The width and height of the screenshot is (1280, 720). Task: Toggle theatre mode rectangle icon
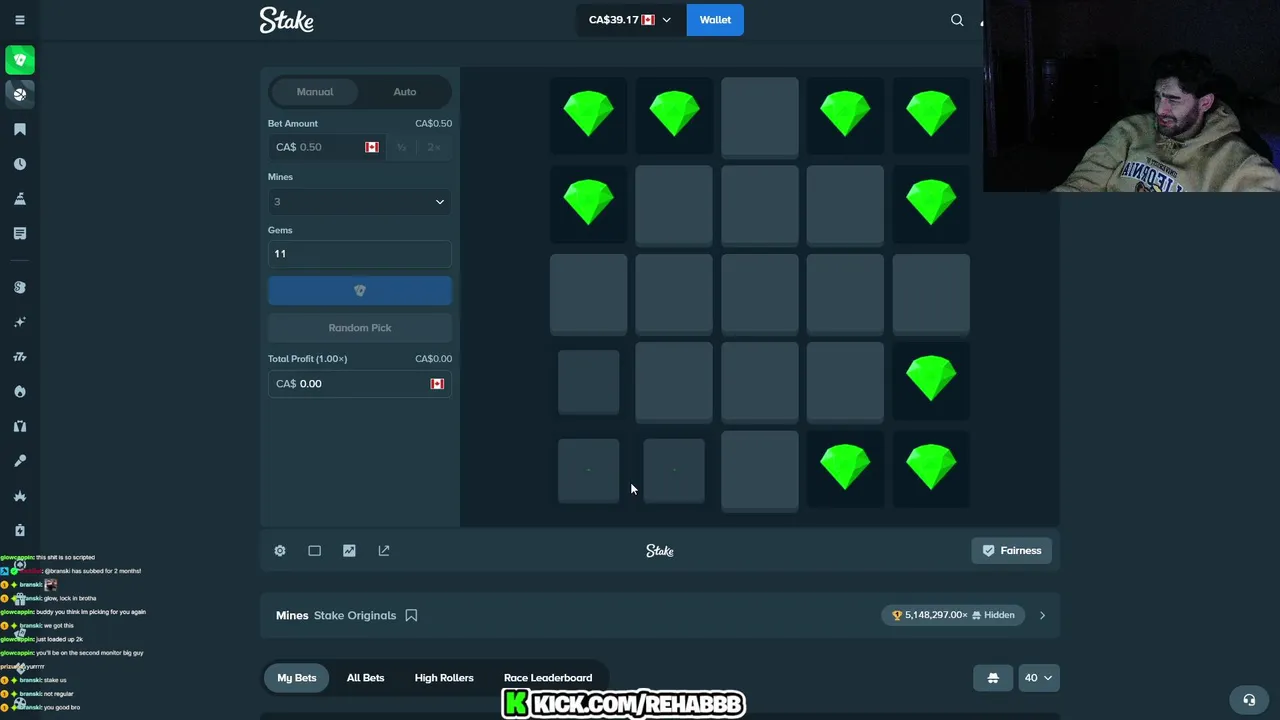[x=314, y=551]
